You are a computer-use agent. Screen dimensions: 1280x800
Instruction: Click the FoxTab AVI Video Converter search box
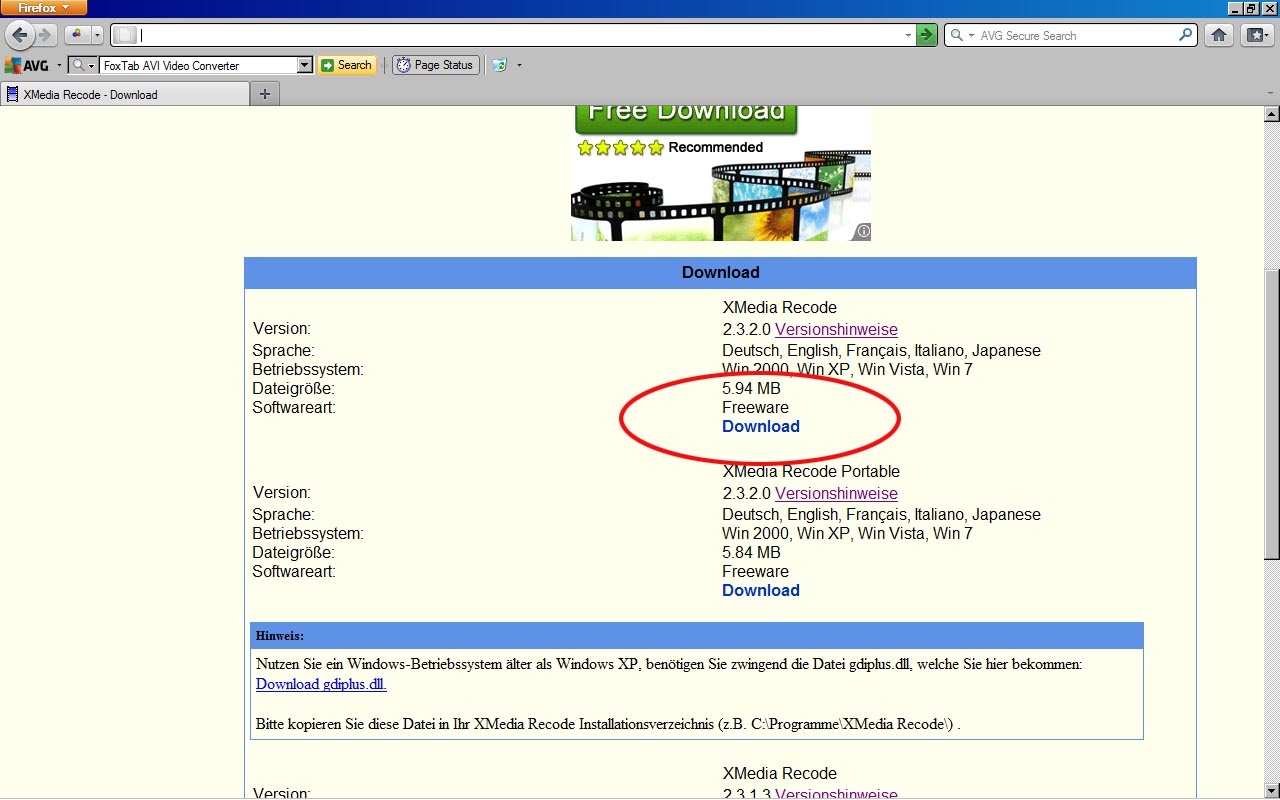(199, 65)
